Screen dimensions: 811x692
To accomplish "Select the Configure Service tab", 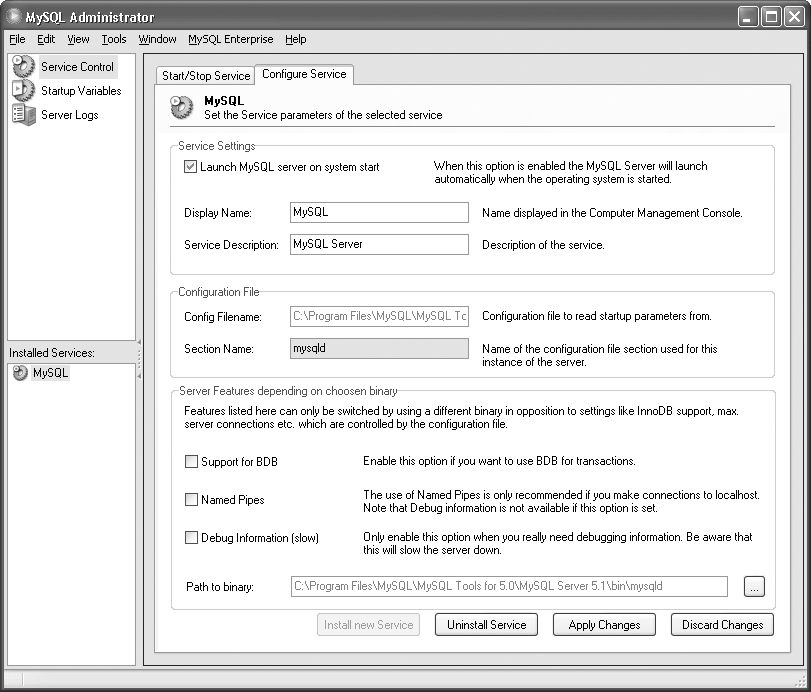I will click(x=304, y=74).
